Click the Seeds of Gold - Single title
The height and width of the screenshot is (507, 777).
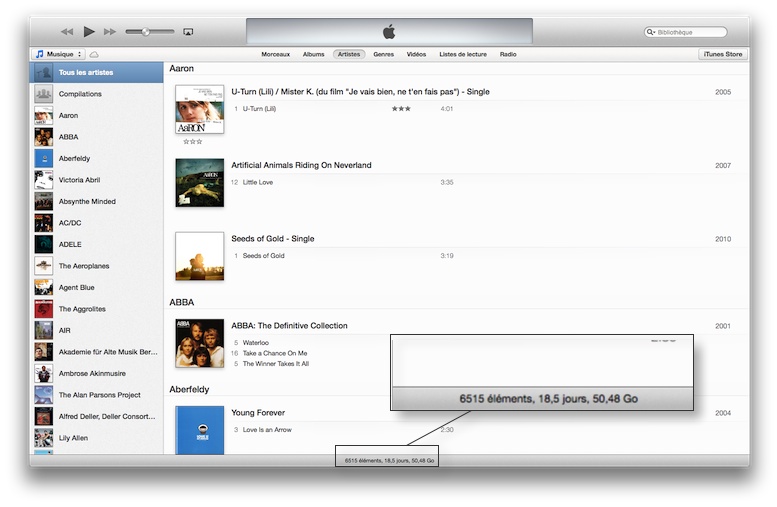(273, 238)
